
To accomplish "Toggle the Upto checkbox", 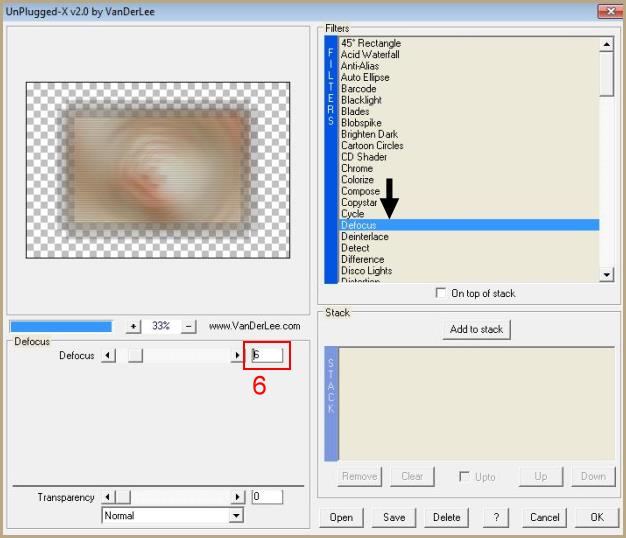I will [465, 477].
